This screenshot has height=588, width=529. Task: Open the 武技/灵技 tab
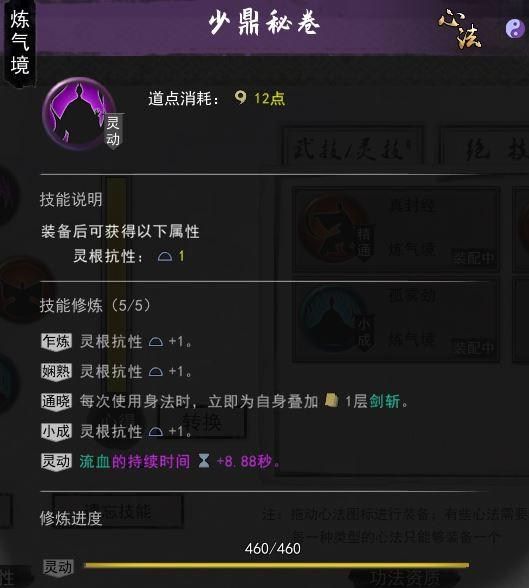[x=353, y=149]
